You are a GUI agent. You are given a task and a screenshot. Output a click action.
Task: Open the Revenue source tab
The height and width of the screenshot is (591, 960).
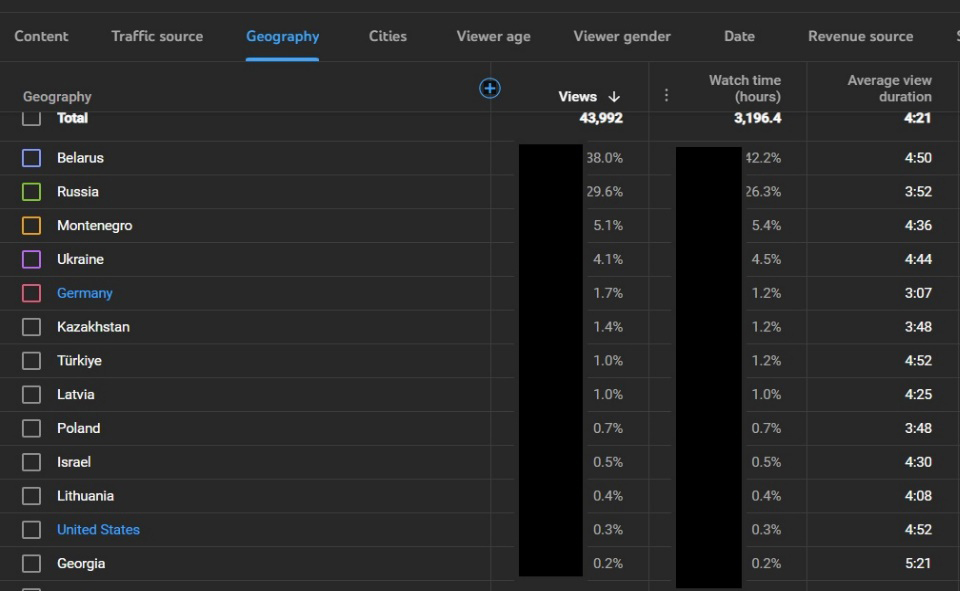pyautogui.click(x=860, y=36)
